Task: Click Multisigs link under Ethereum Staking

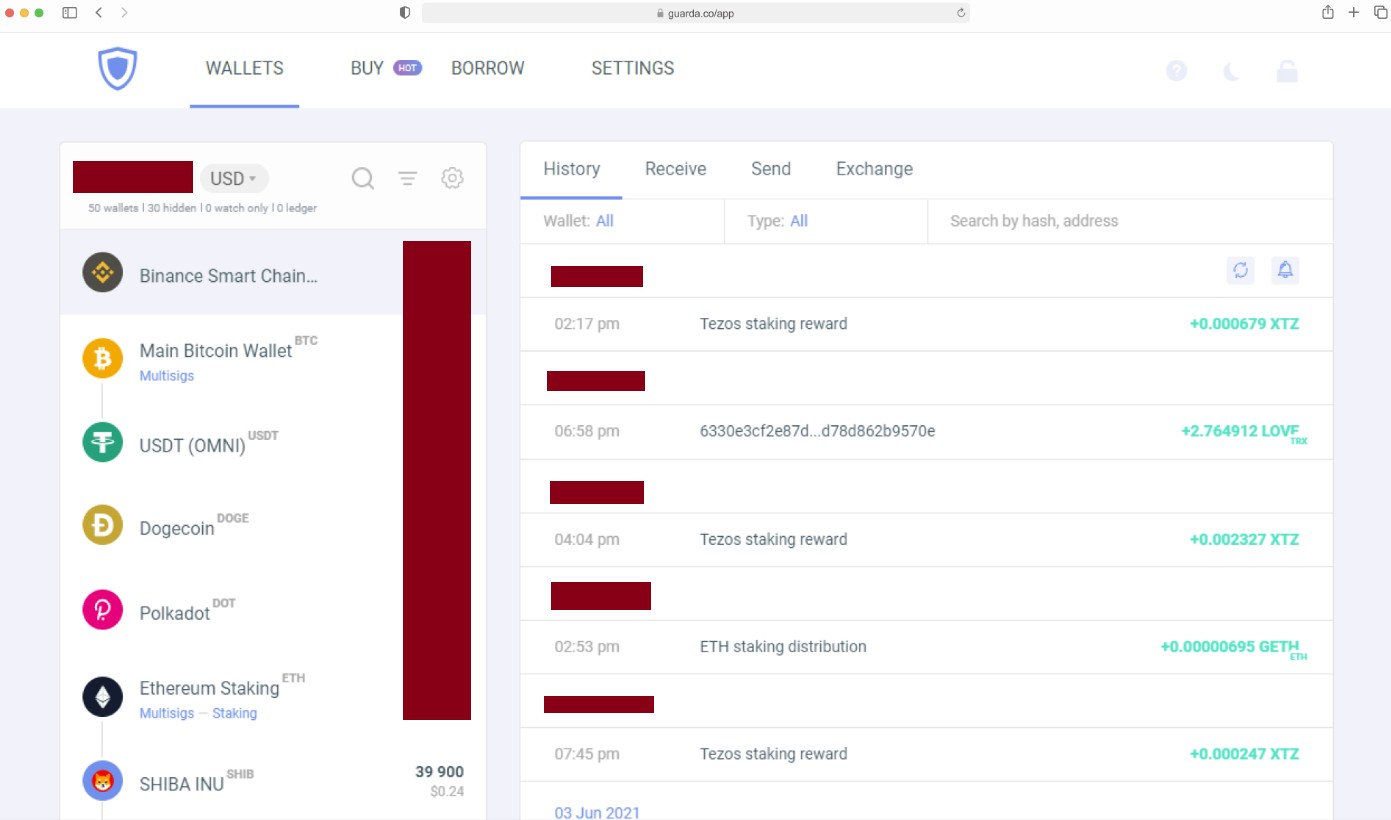Action: click(167, 713)
